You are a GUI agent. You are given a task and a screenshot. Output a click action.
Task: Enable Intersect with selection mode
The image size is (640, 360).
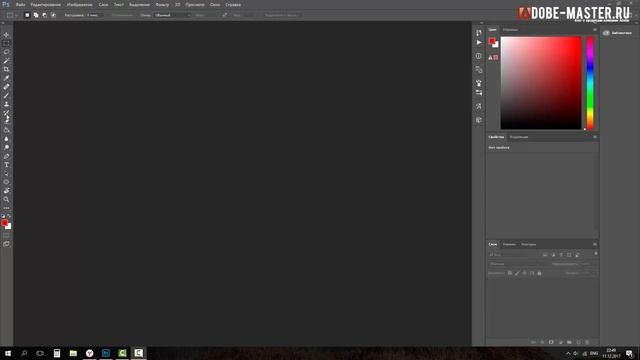coord(53,15)
